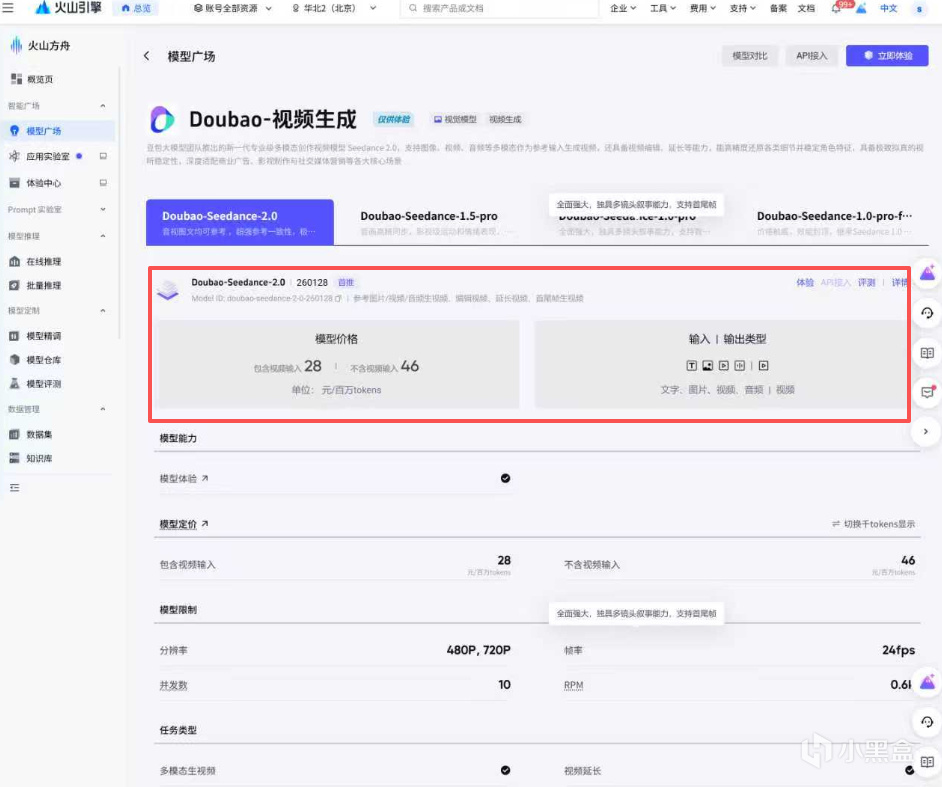Open the feedback message icon with red dot
This screenshot has width=942, height=787.
coord(927,392)
